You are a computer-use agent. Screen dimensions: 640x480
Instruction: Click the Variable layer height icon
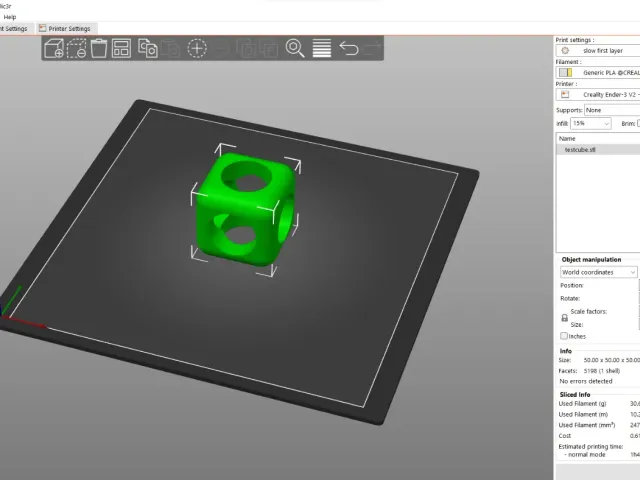tap(322, 48)
